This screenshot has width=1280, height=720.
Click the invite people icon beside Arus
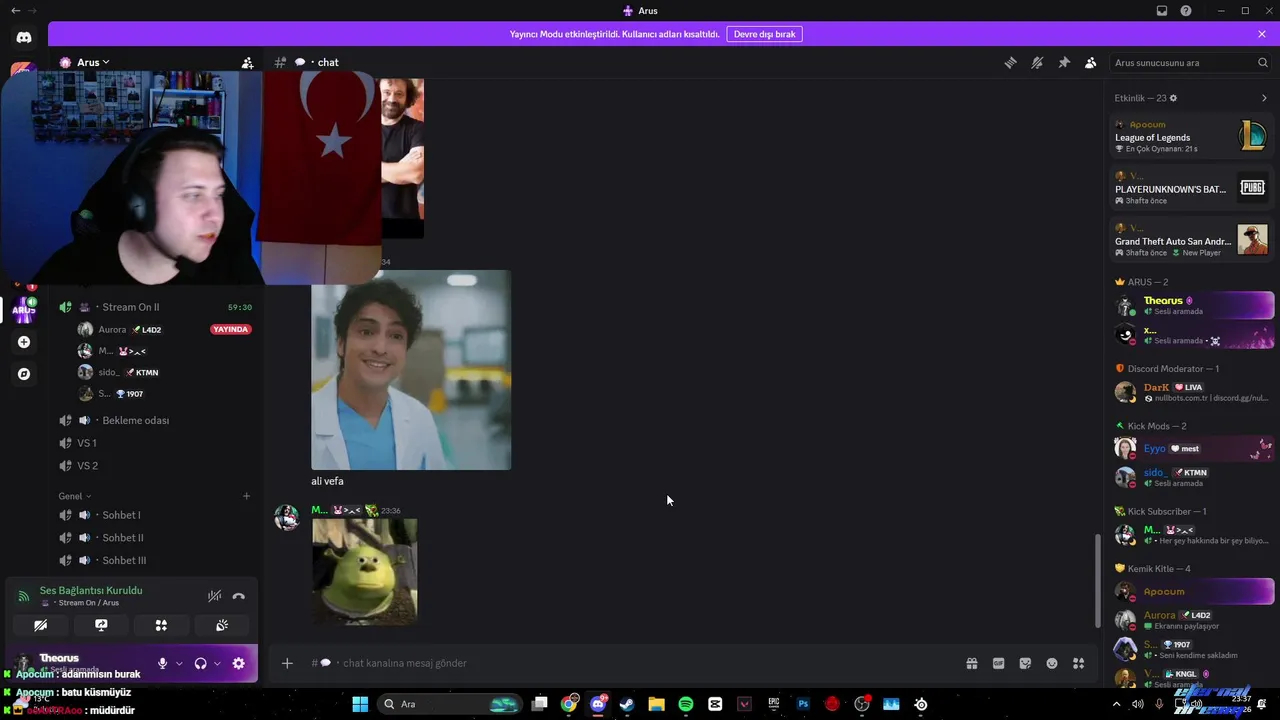[247, 62]
